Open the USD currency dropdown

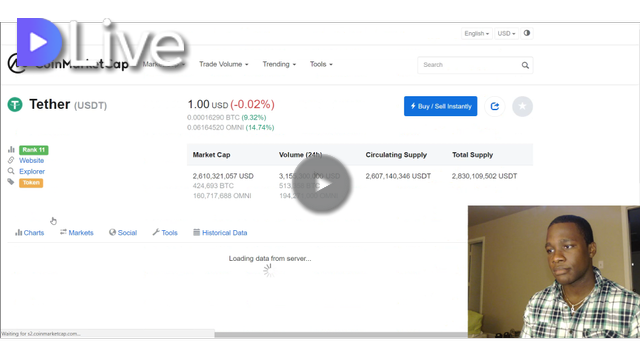tap(506, 33)
